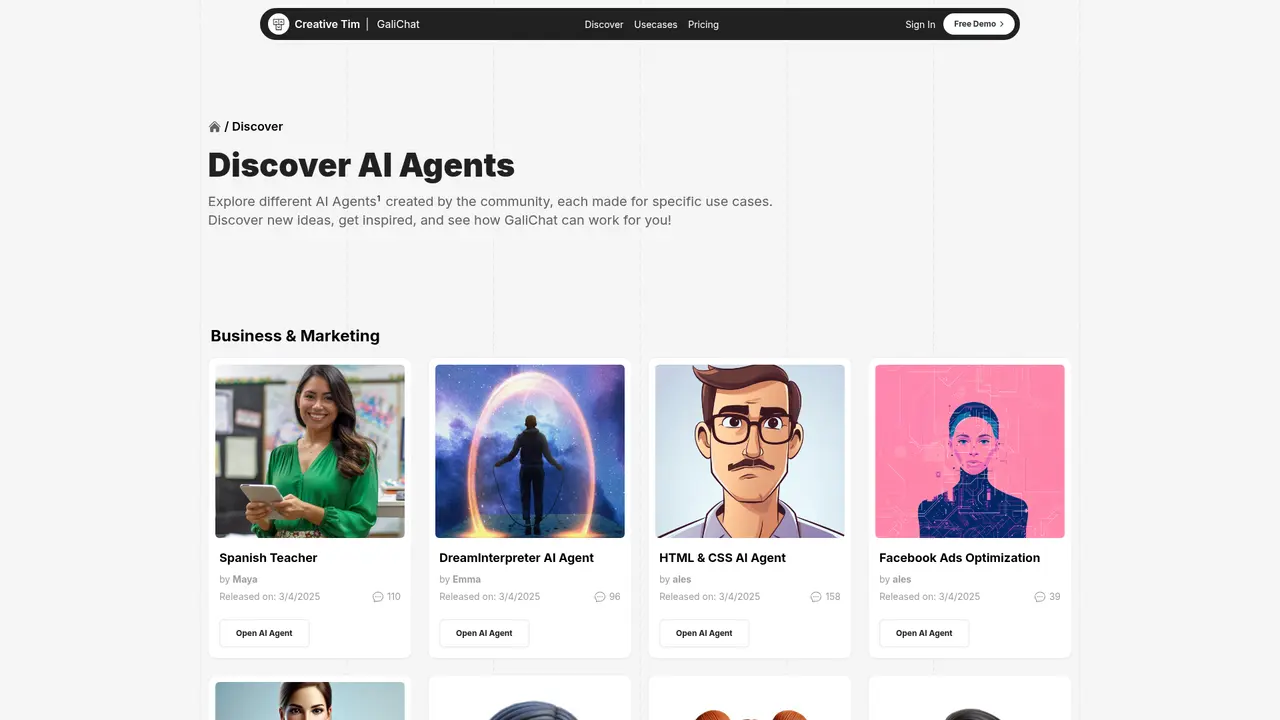Click the Discover AI Agents heading
Image resolution: width=1280 pixels, height=720 pixels.
tap(361, 165)
